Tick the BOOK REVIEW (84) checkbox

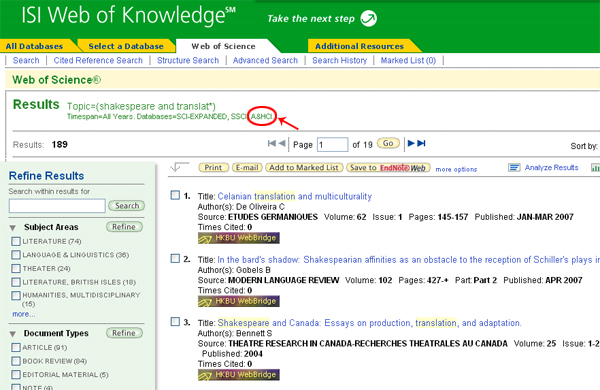(16, 361)
